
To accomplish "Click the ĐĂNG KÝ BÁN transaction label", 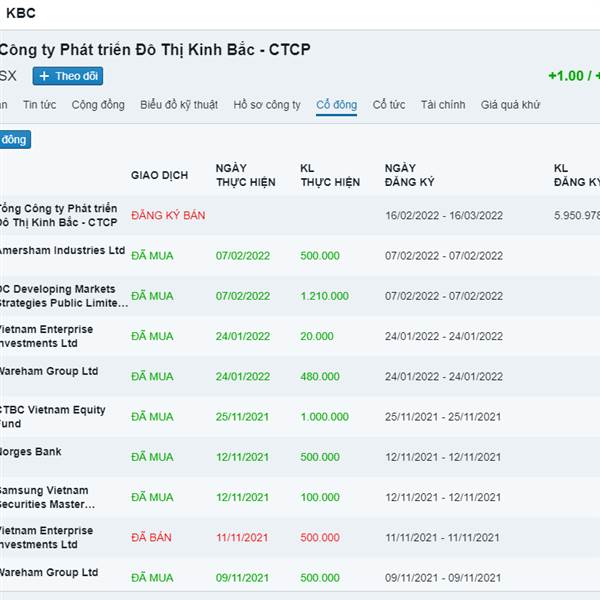I will 168,215.
